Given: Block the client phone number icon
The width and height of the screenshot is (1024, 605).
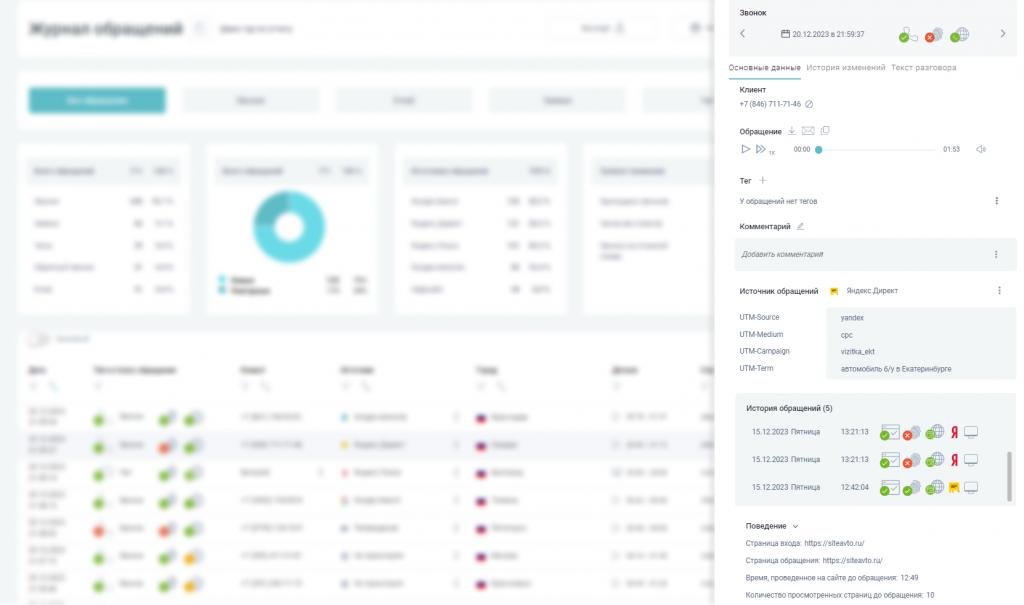Looking at the screenshot, I should (x=808, y=104).
